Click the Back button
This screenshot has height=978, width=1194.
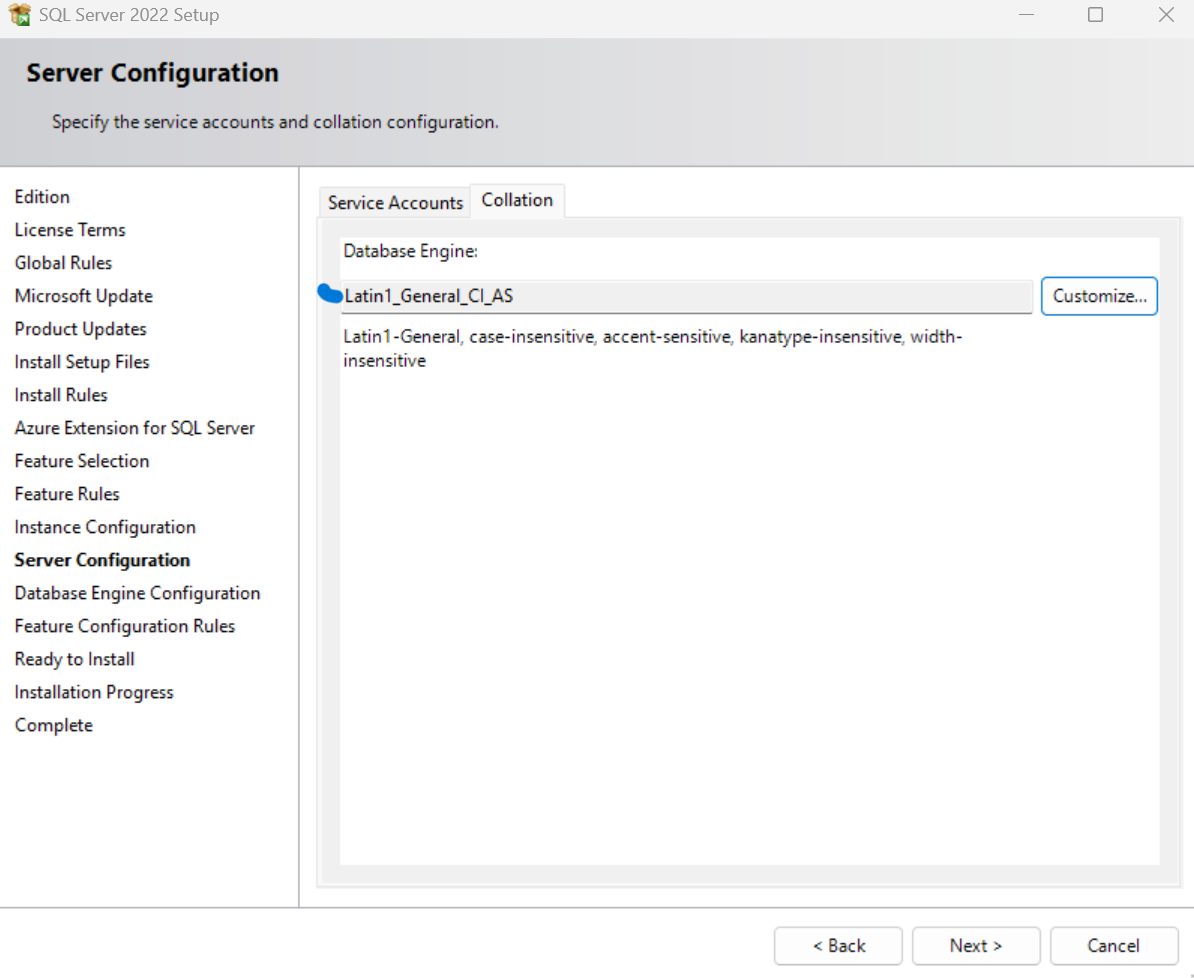[838, 945]
